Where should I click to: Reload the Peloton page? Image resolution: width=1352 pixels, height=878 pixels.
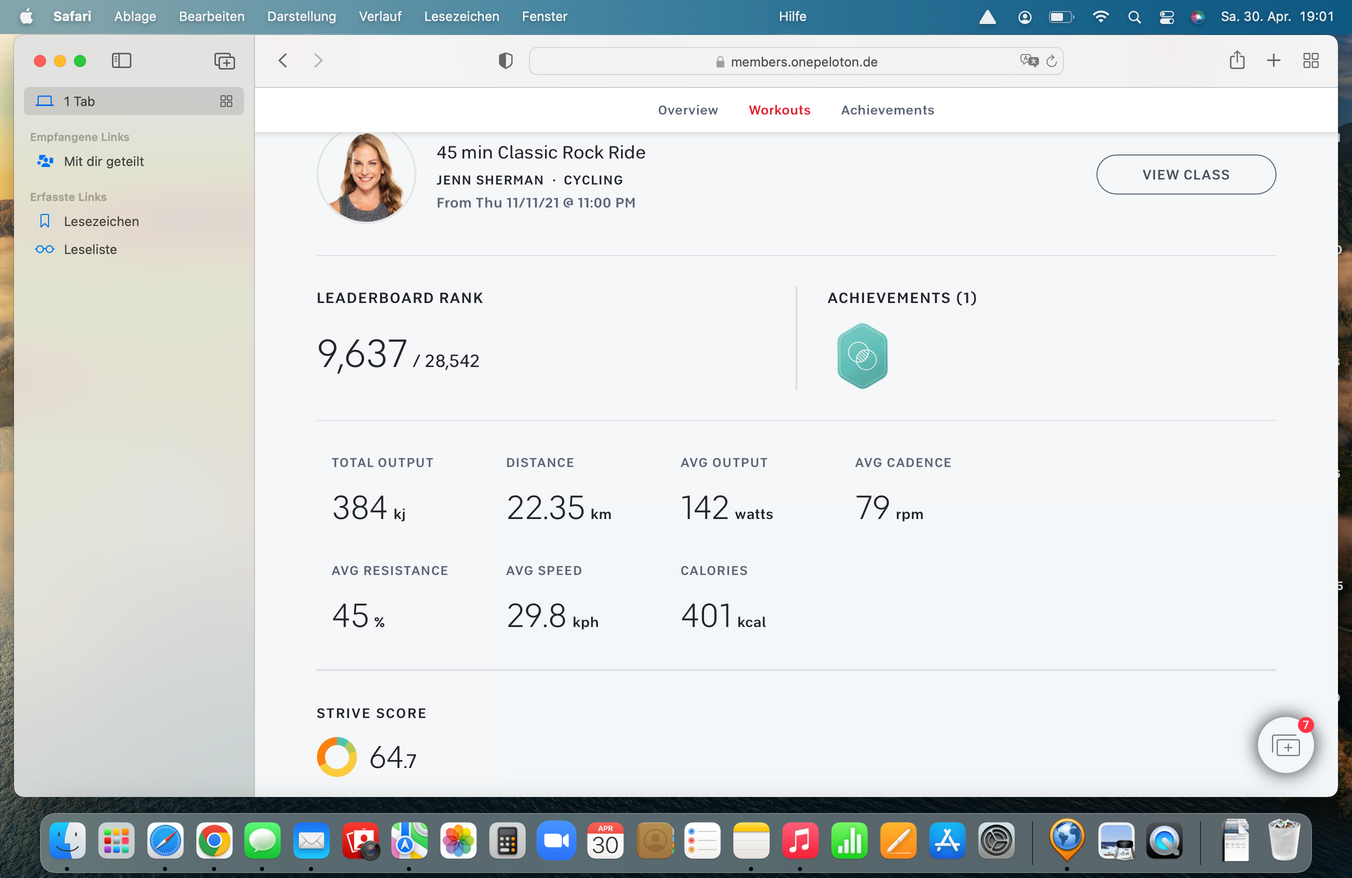tap(1051, 61)
